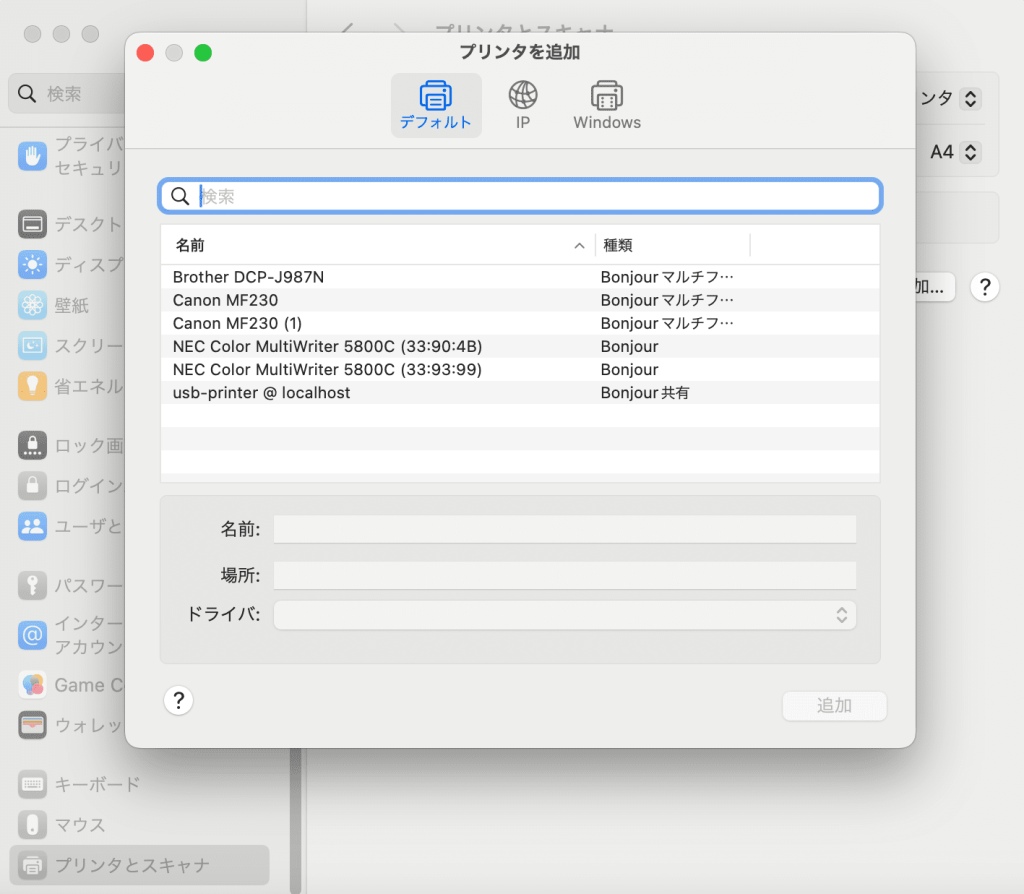1024x894 pixels.
Task: Open the Users & Groups sidebar icon
Action: pyautogui.click(x=33, y=526)
